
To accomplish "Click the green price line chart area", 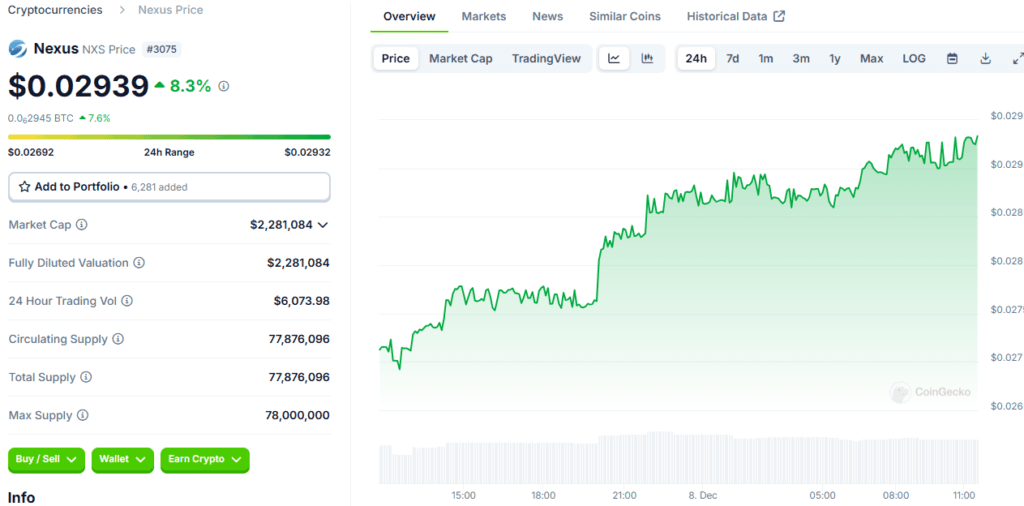I will (678, 274).
